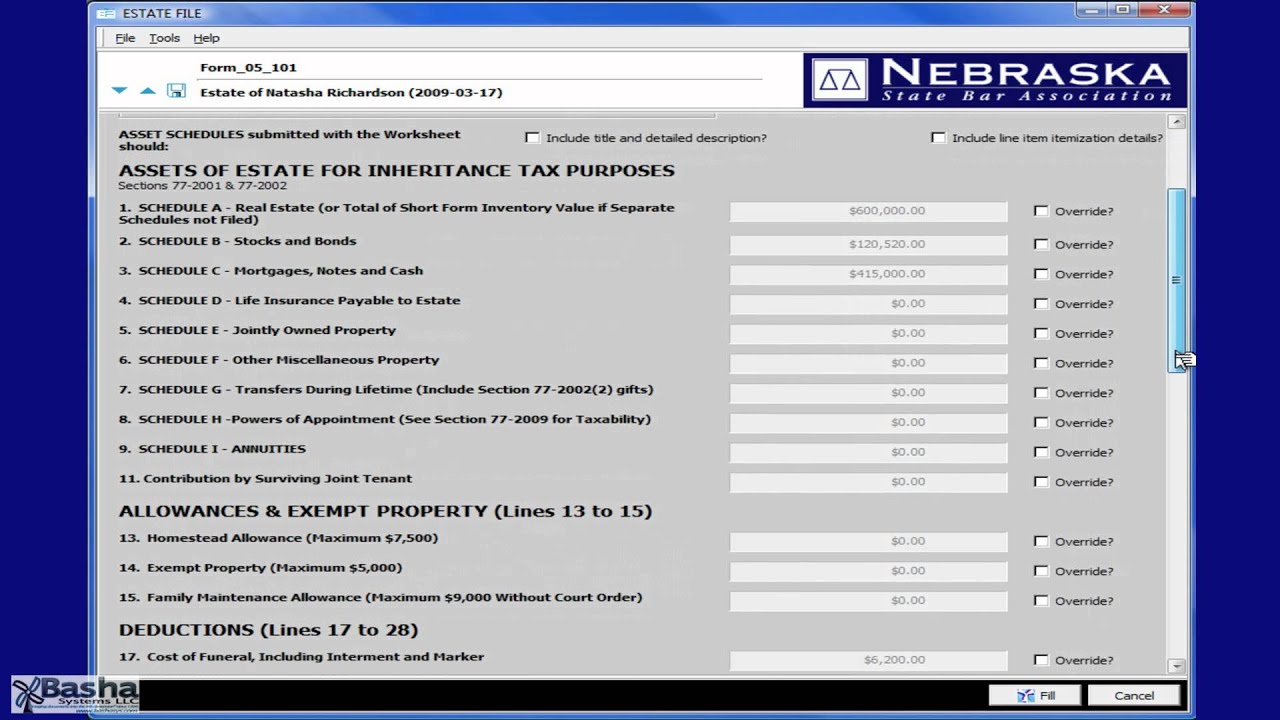Image resolution: width=1280 pixels, height=720 pixels.
Task: Check Override for Schedule B Stocks and Bonds
Action: pos(1041,244)
